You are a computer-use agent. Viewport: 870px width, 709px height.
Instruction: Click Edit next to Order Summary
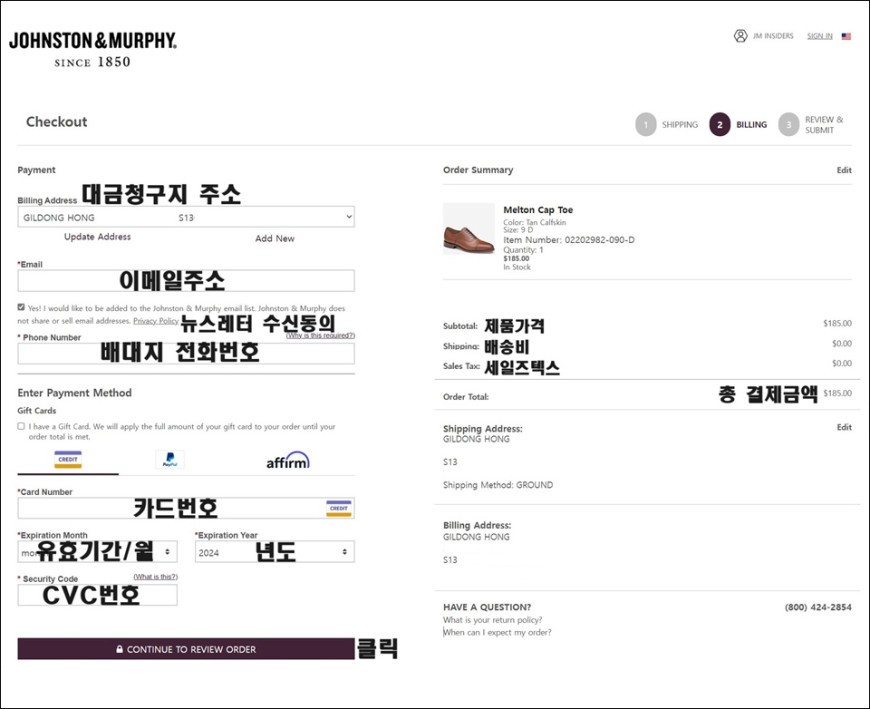pos(844,170)
